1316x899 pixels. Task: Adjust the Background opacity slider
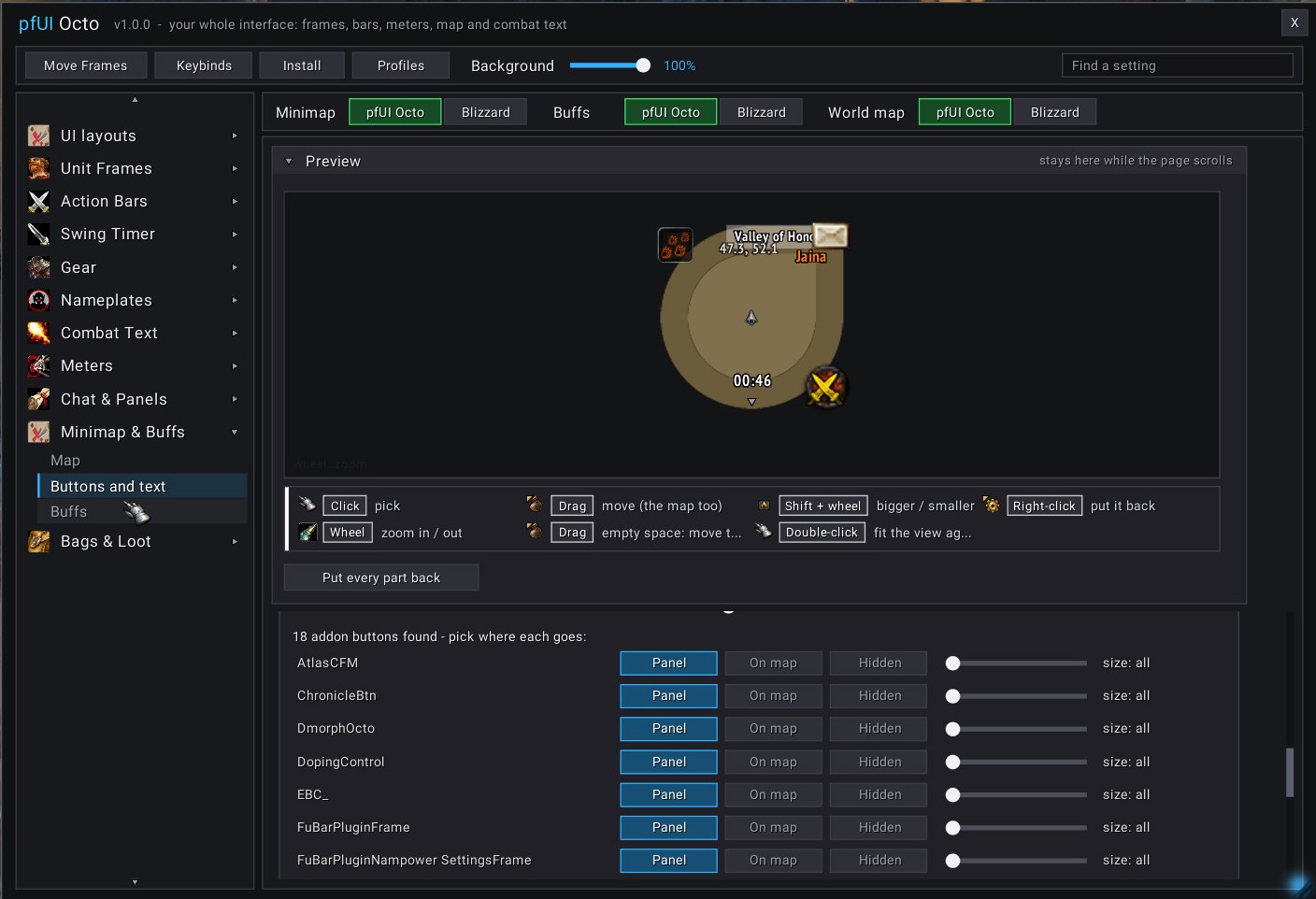pos(609,65)
